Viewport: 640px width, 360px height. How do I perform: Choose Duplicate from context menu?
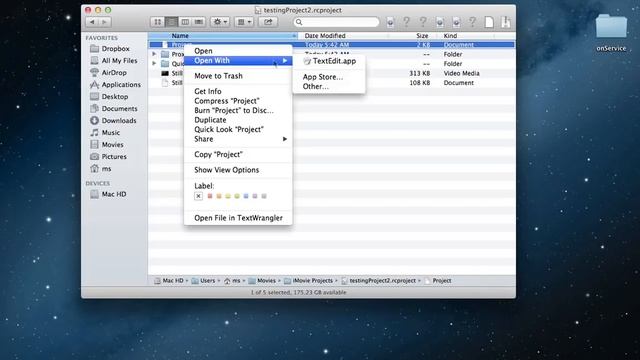pos(238,120)
